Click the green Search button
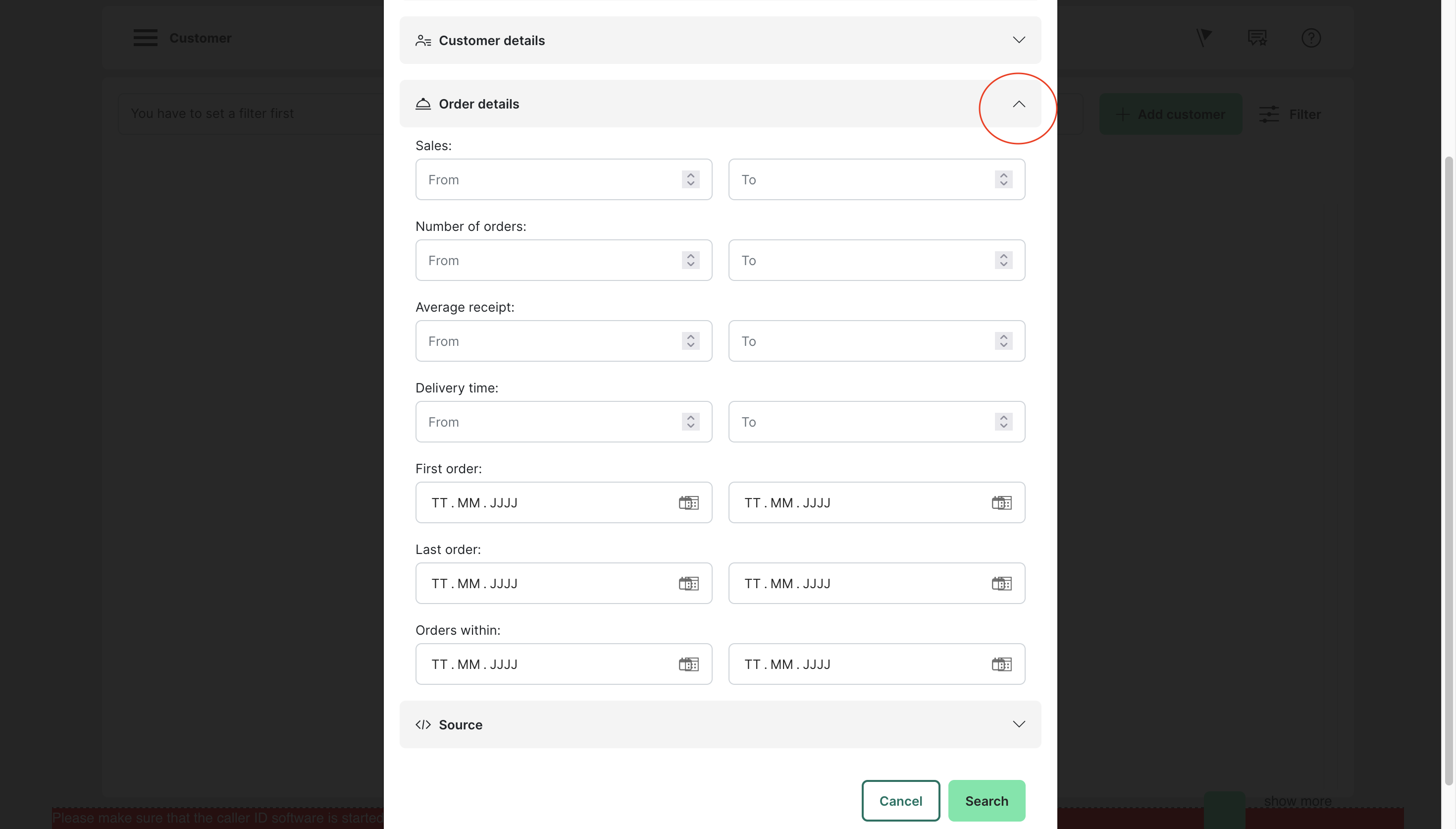The image size is (1456, 829). [x=987, y=801]
